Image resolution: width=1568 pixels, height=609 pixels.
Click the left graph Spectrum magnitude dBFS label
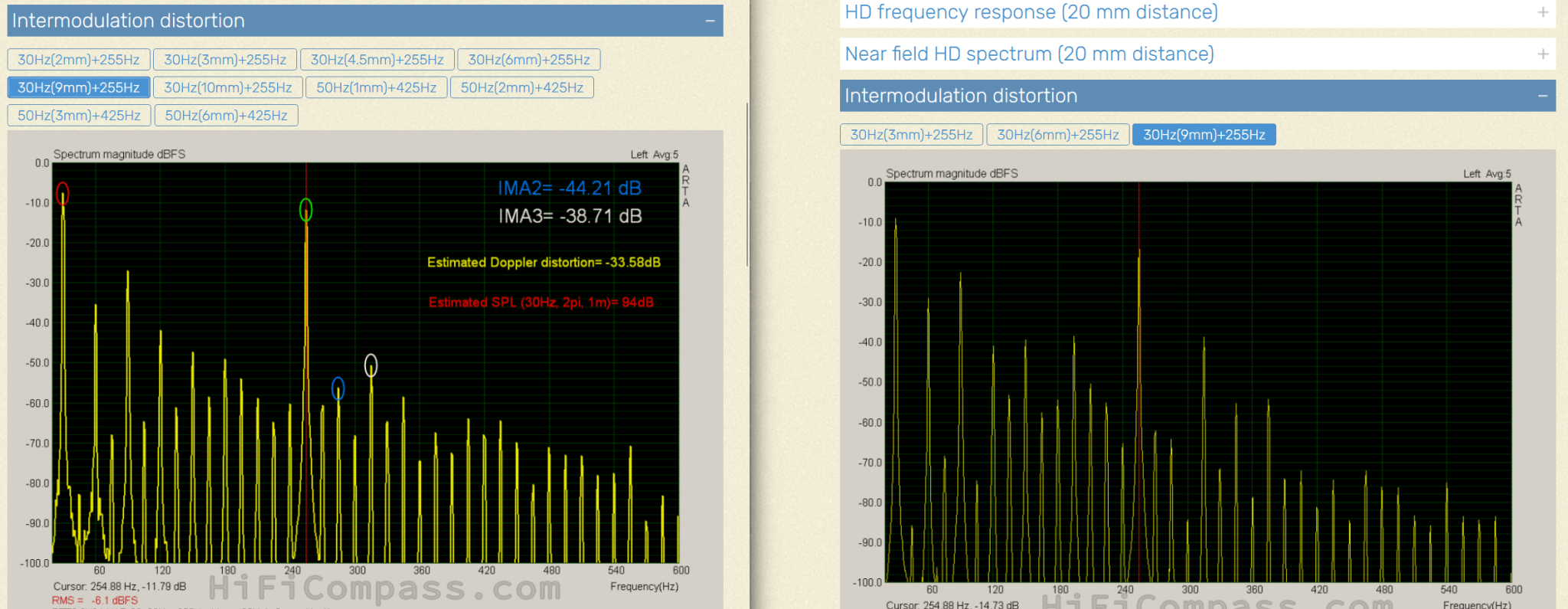[119, 154]
